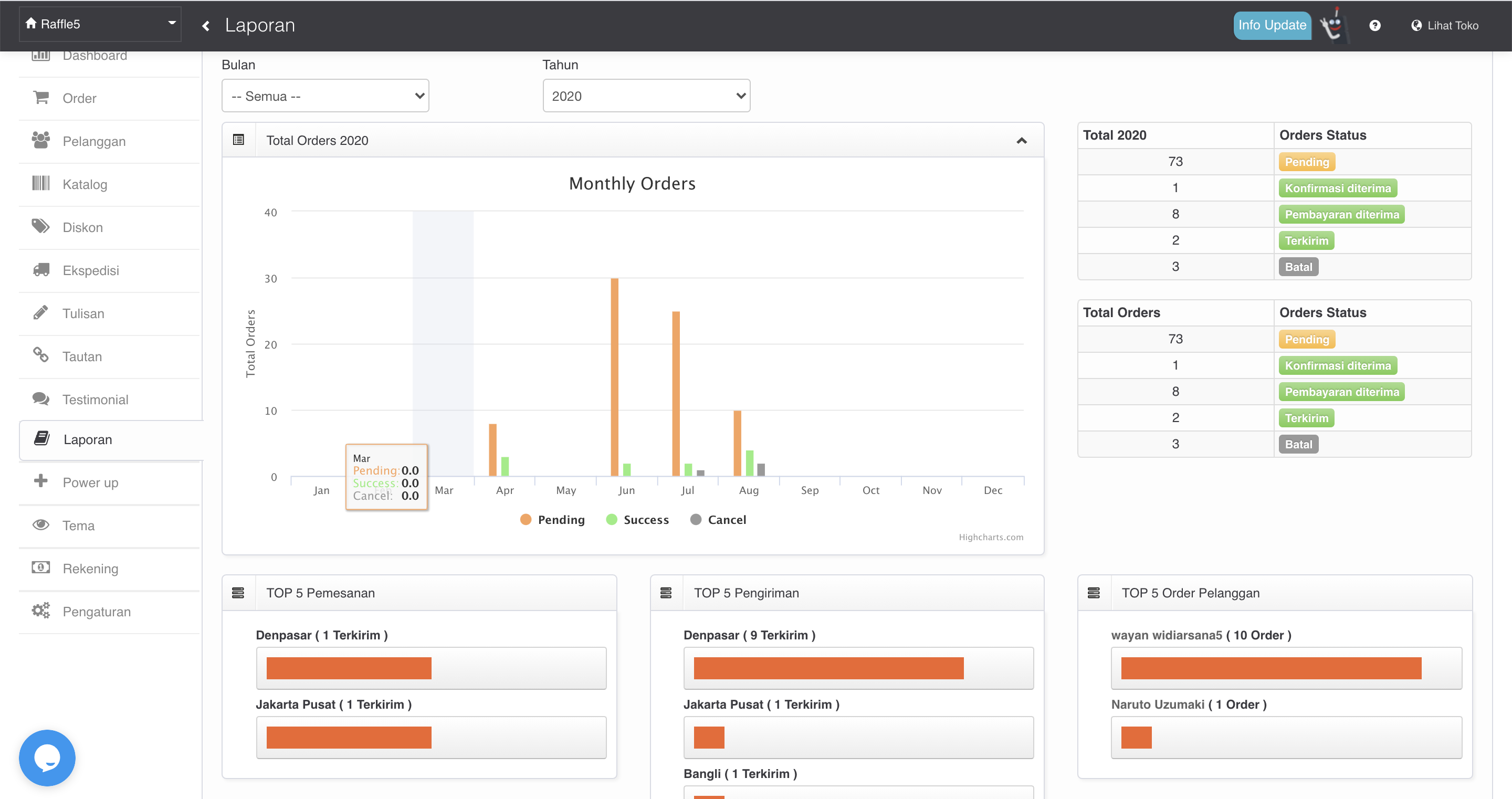Click the Order cart icon in sidebar
This screenshot has width=1512, height=799.
40,98
